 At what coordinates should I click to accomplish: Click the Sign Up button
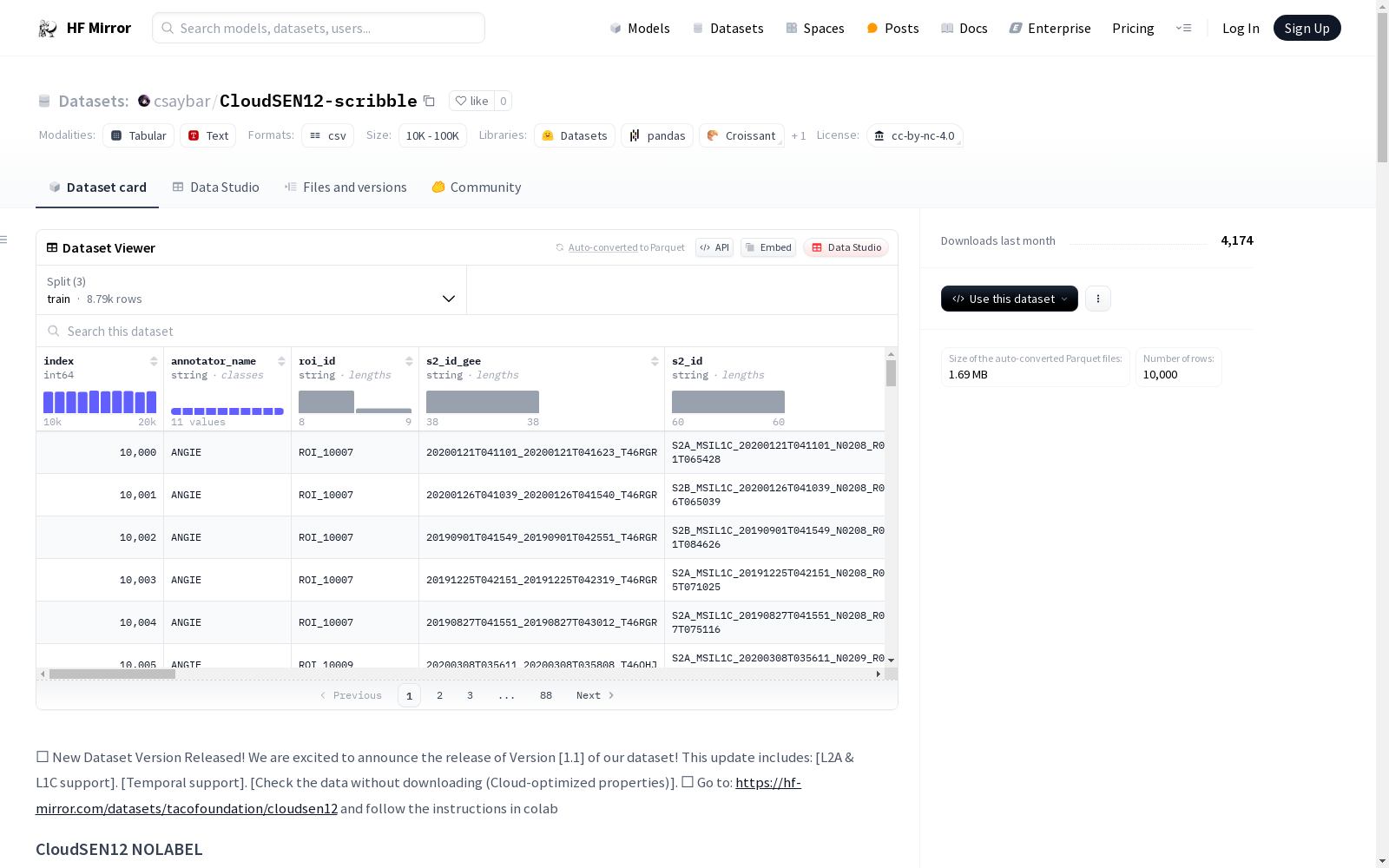[1307, 28]
